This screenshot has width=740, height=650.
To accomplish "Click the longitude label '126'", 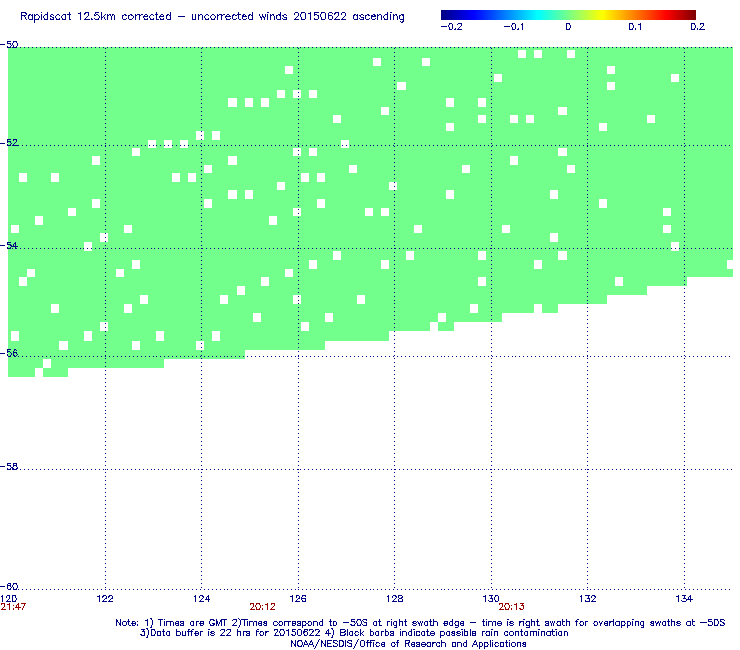I will (x=298, y=599).
